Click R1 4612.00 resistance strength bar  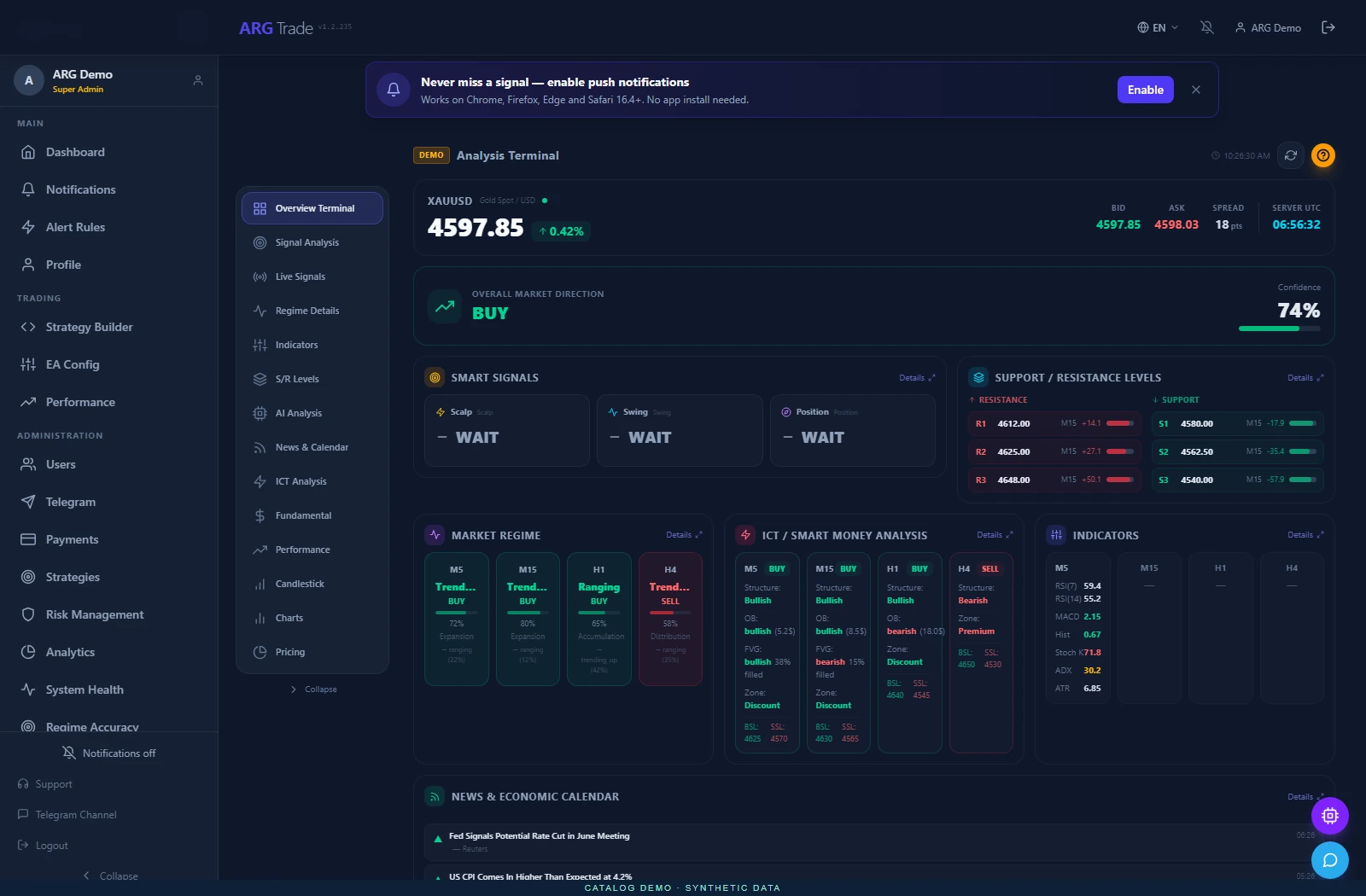[x=1120, y=423]
